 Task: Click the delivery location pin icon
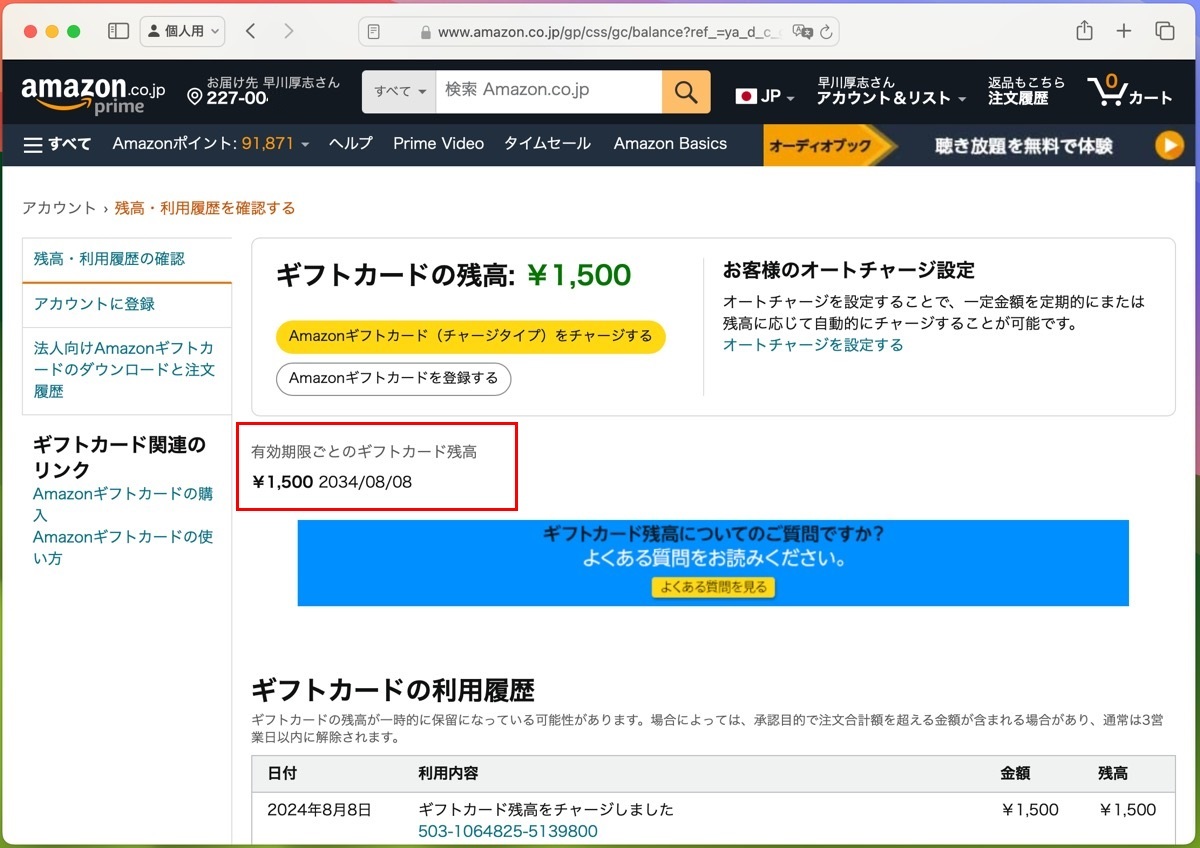[x=195, y=97]
